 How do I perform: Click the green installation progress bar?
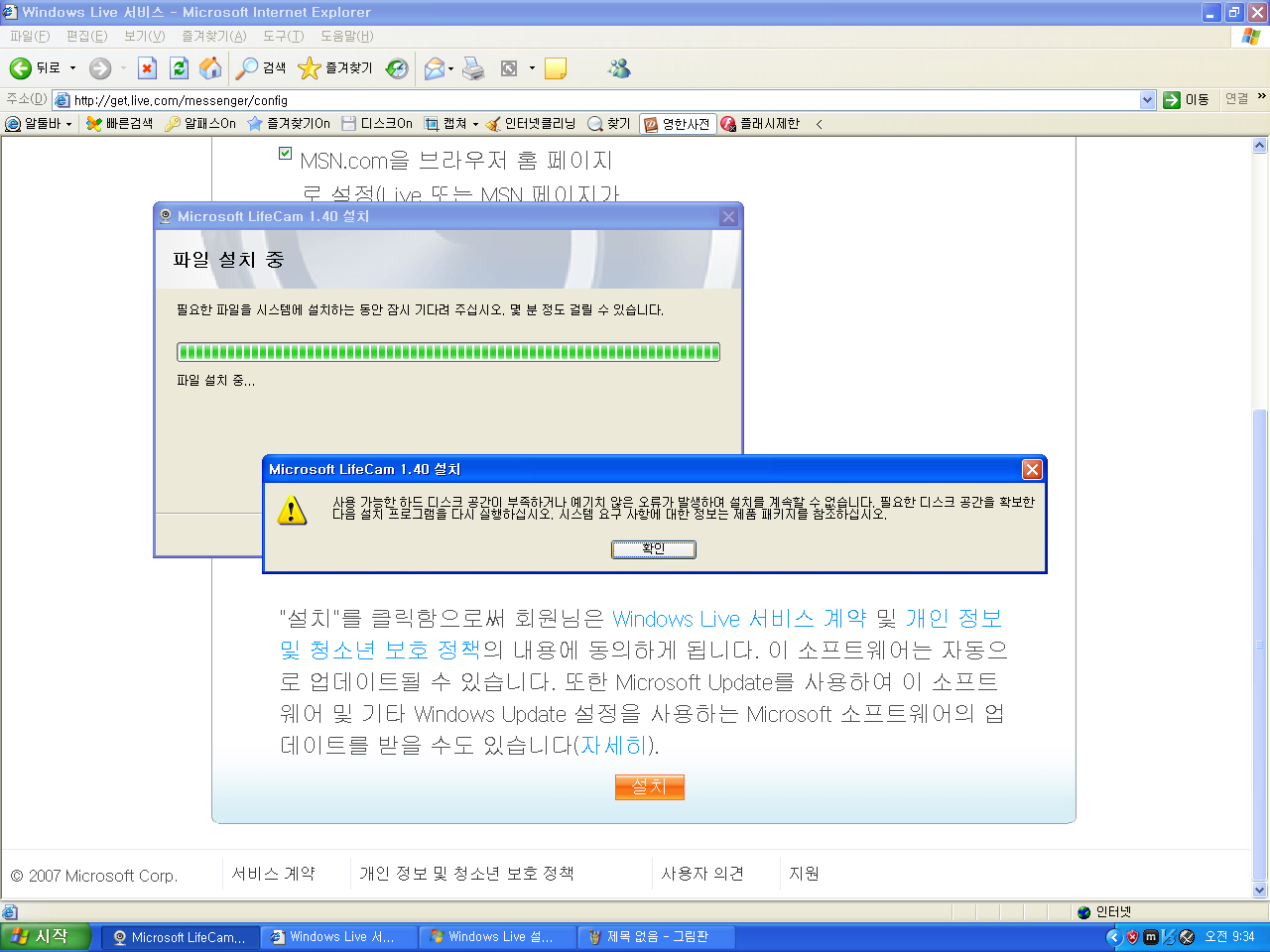click(448, 352)
